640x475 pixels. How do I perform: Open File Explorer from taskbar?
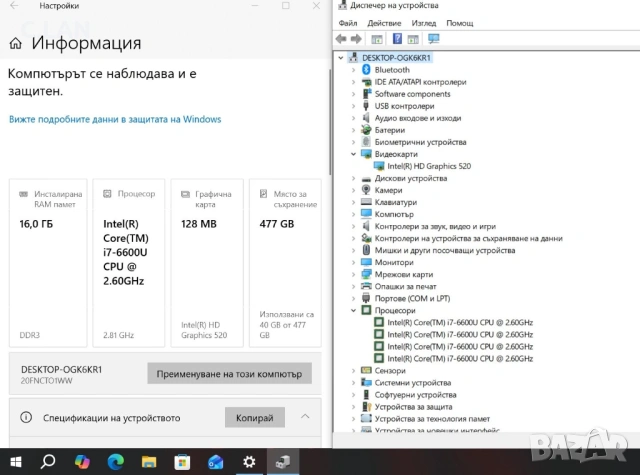click(149, 462)
